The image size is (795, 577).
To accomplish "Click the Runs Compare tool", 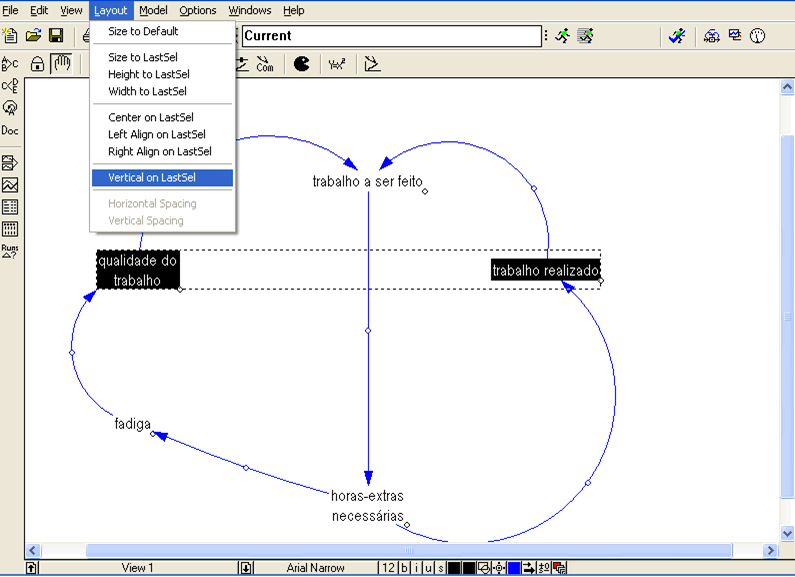I will (10, 250).
